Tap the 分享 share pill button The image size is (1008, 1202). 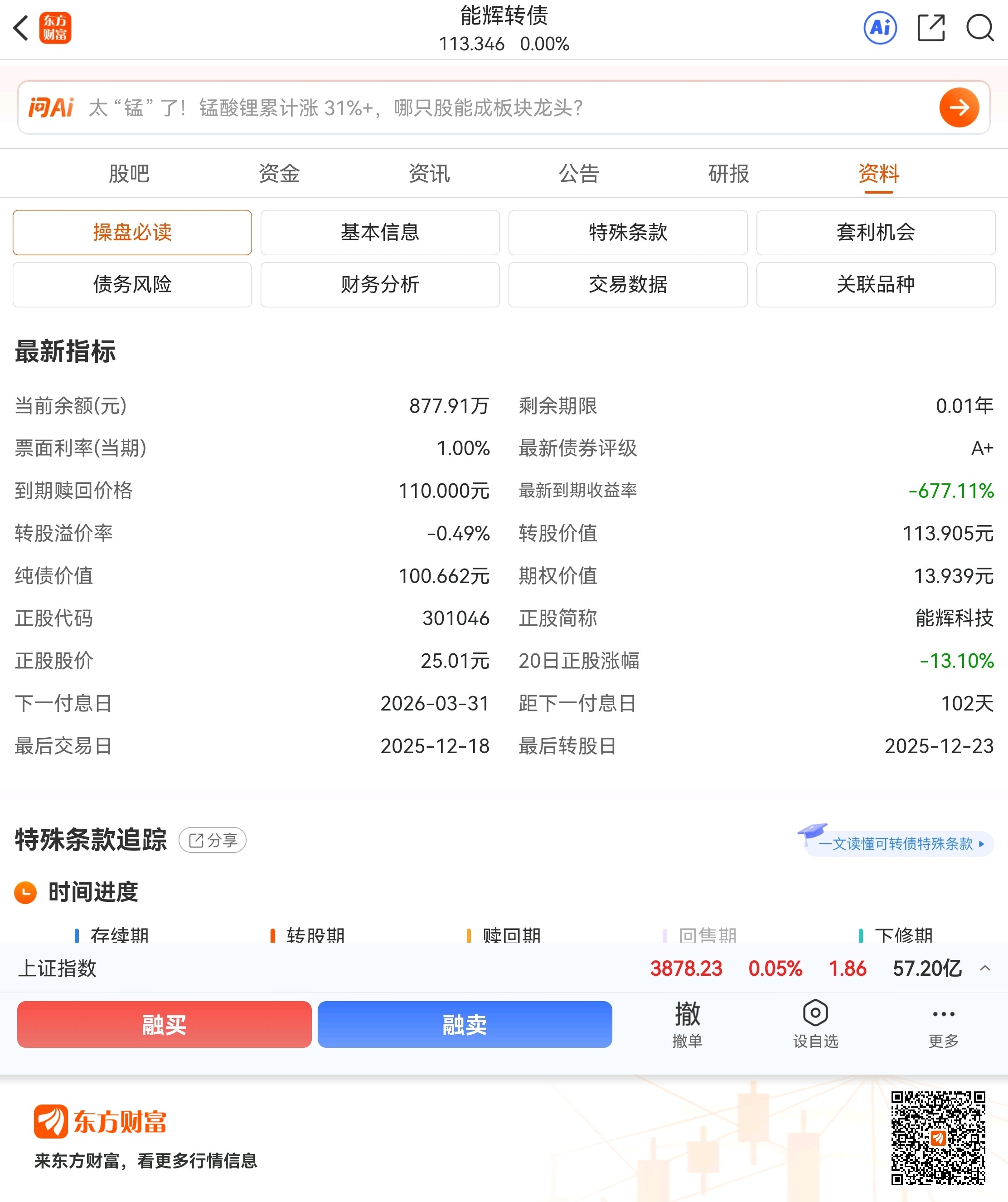212,840
